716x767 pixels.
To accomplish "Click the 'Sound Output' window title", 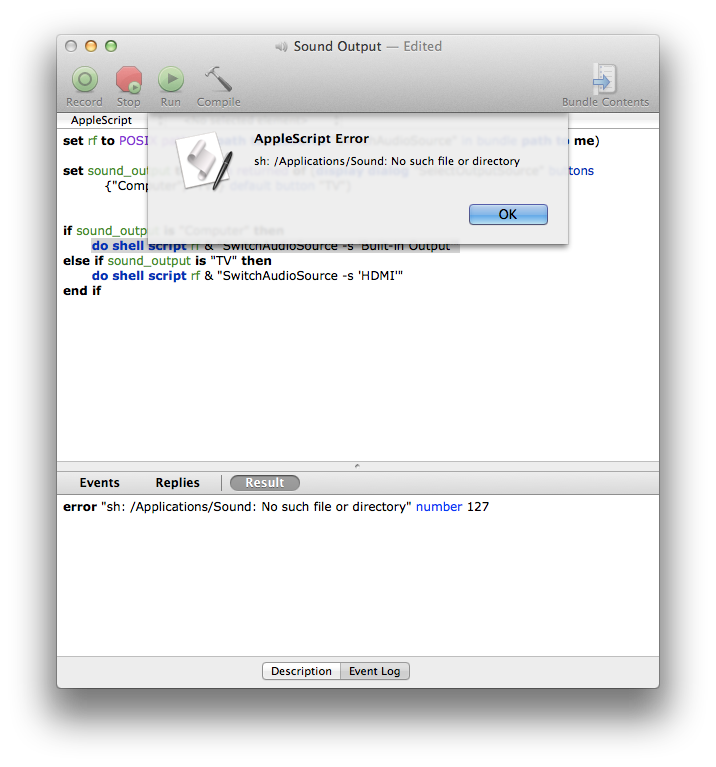I will pos(337,46).
